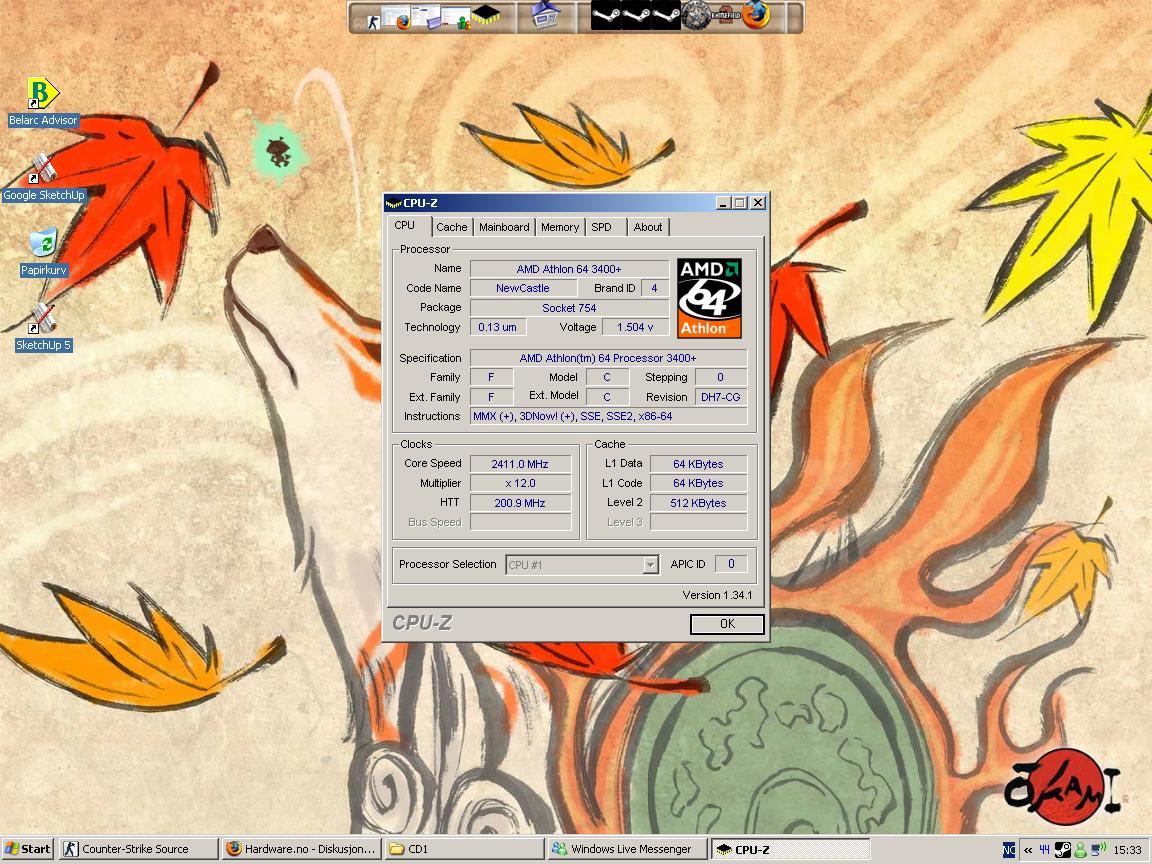Switch to the Memory tab
Screen dimensions: 1152x864
coord(560,227)
